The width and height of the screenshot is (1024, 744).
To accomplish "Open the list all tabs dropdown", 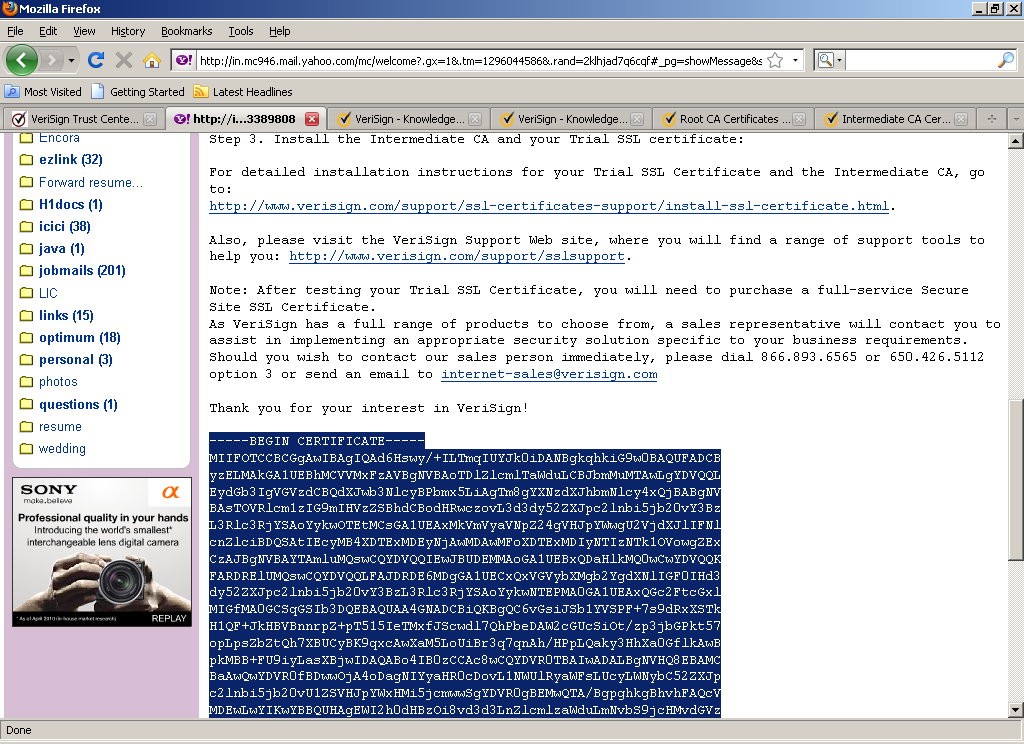I will [1016, 119].
